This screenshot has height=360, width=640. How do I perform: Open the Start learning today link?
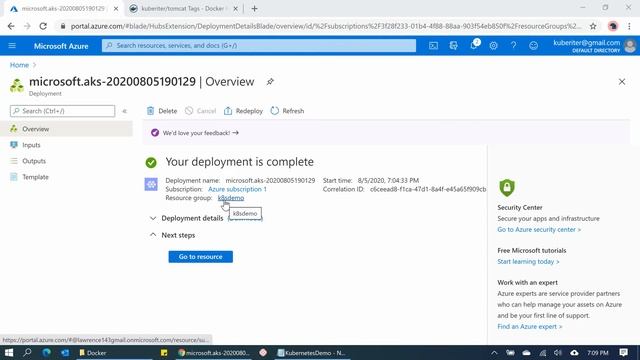(x=528, y=262)
